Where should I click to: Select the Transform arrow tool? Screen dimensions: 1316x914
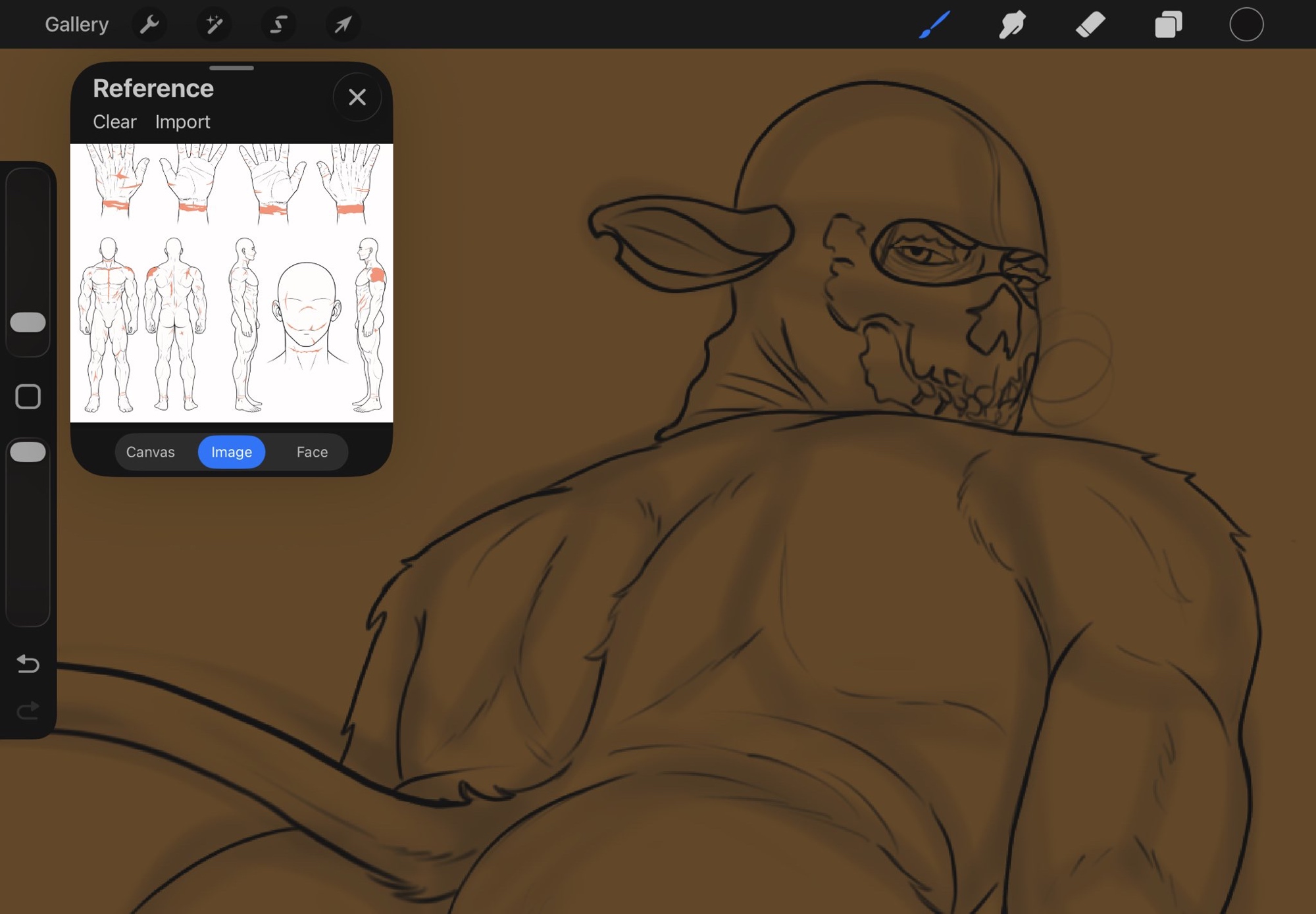tap(343, 25)
